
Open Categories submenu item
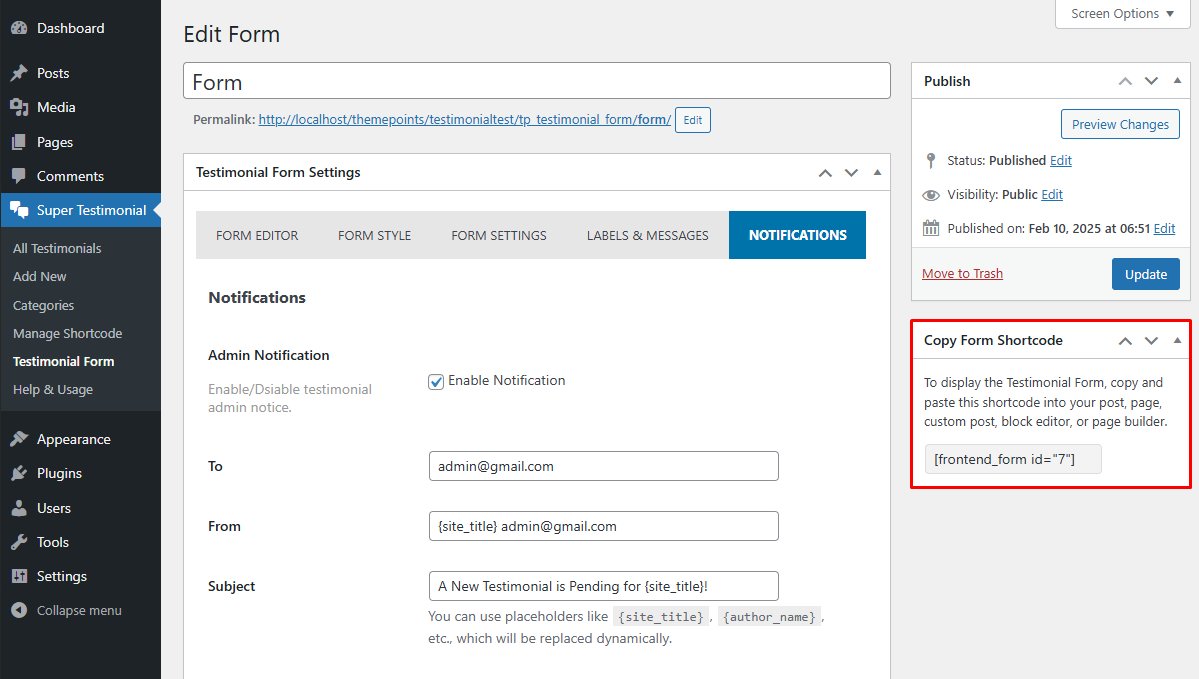pos(44,305)
